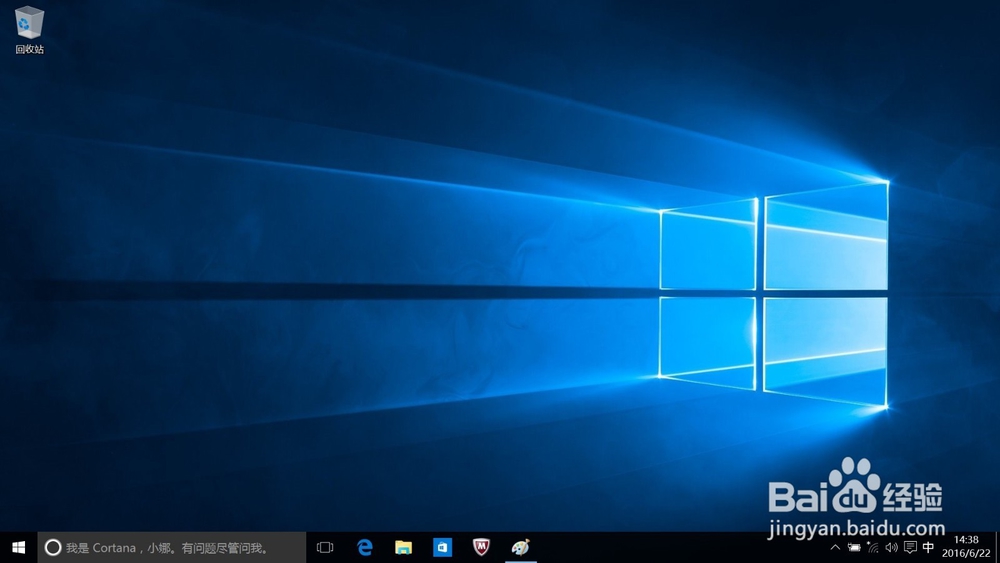Open McAfee security from taskbar

[x=481, y=547]
